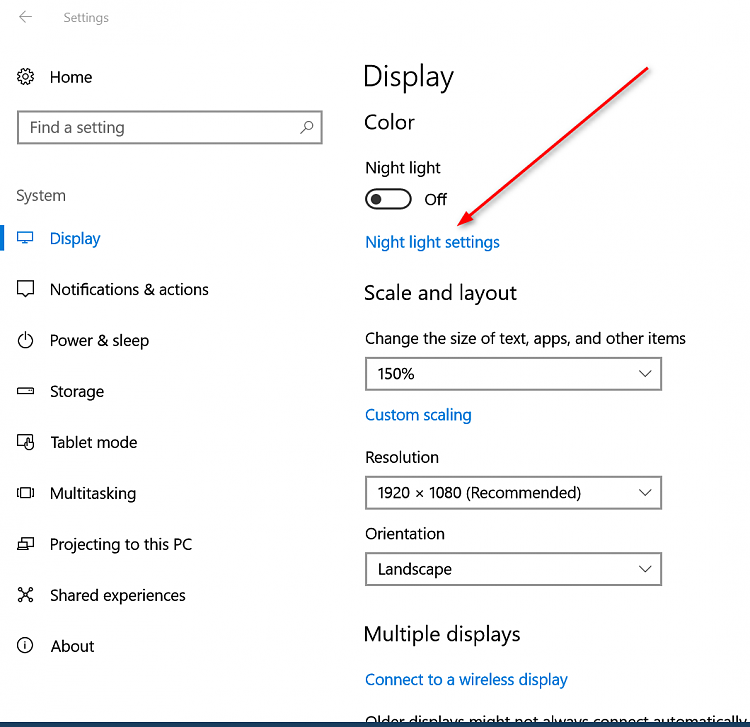
Task: Open About label in sidebar
Action: [73, 646]
